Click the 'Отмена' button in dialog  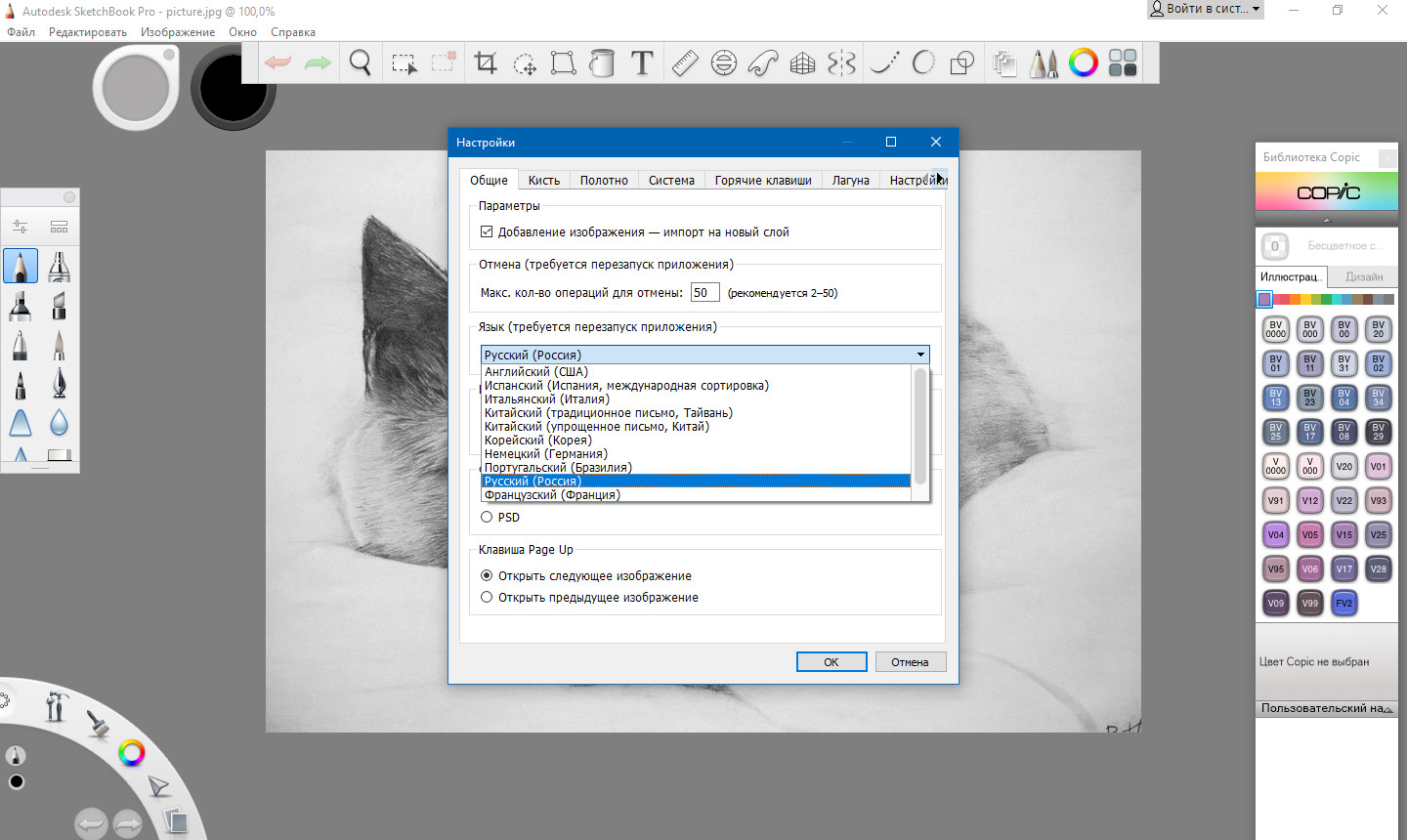pos(910,661)
